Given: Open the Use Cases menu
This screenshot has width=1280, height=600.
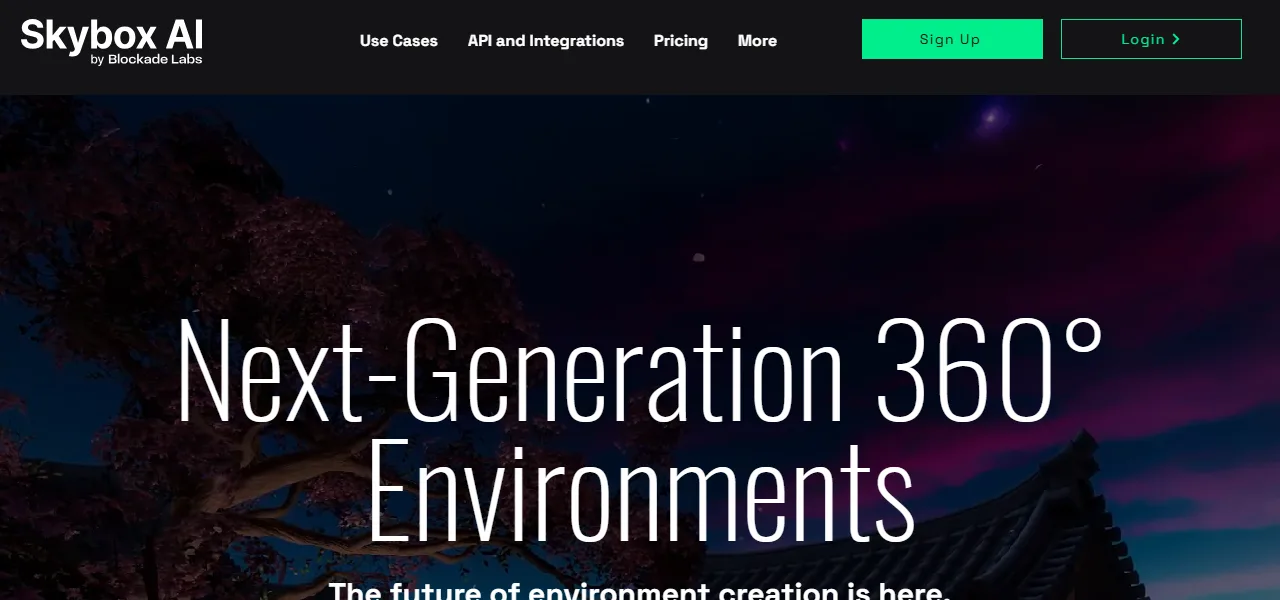Looking at the screenshot, I should point(399,41).
